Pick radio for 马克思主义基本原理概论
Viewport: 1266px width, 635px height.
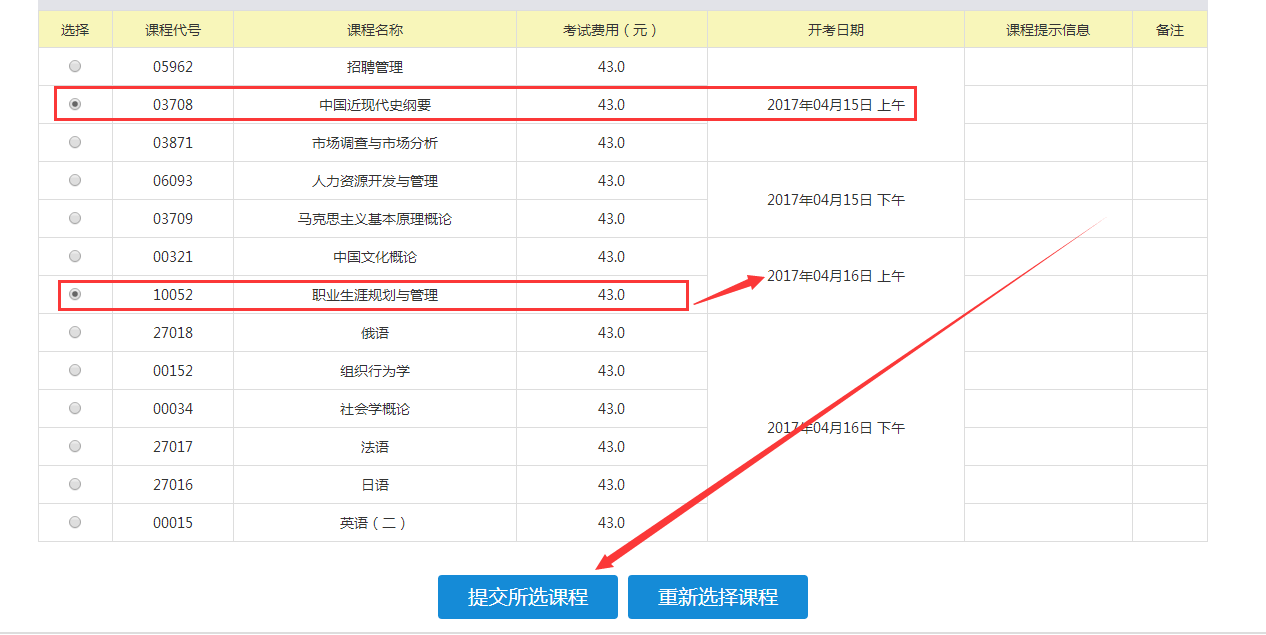75,218
